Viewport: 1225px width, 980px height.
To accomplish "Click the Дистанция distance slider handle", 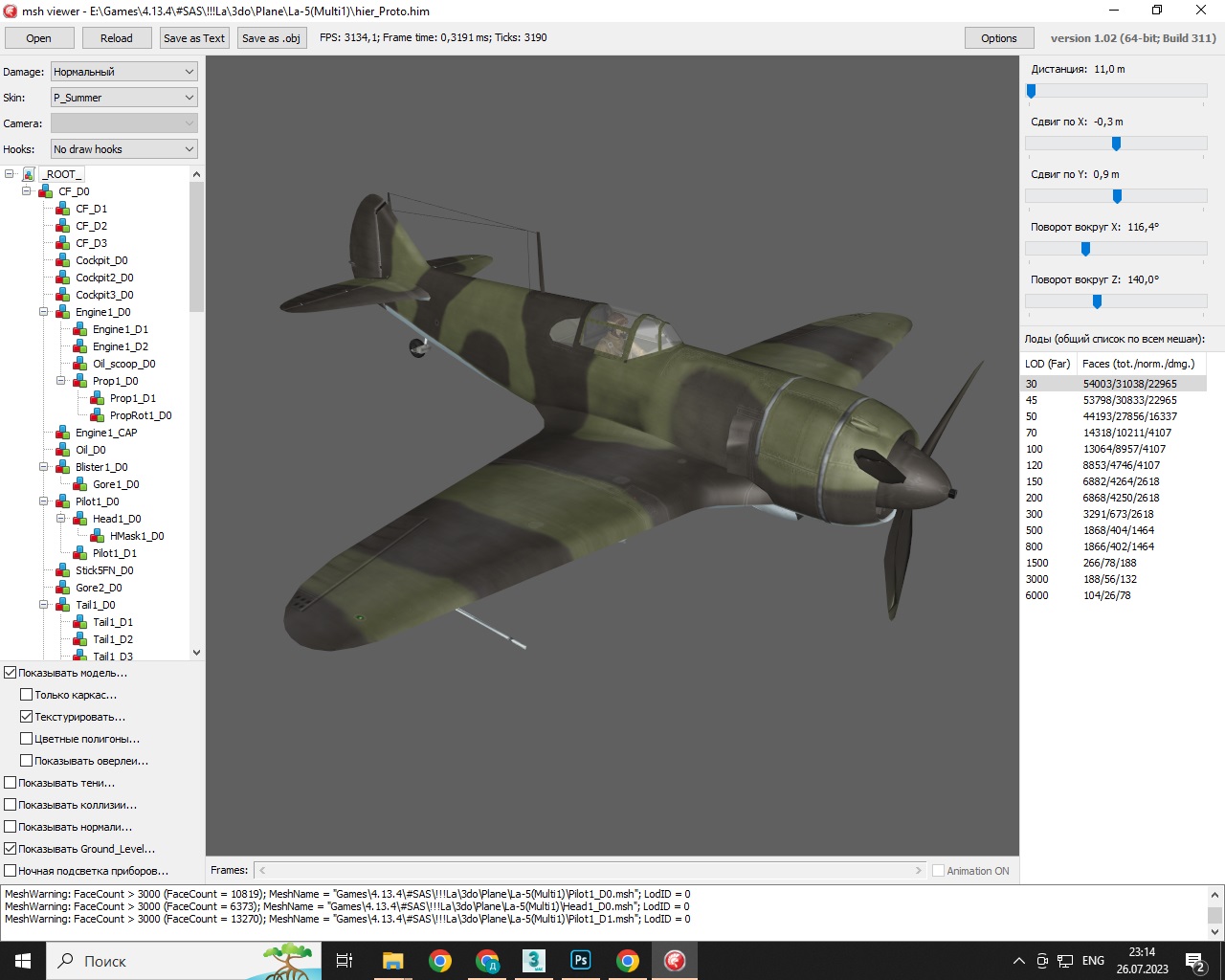I will [x=1031, y=91].
